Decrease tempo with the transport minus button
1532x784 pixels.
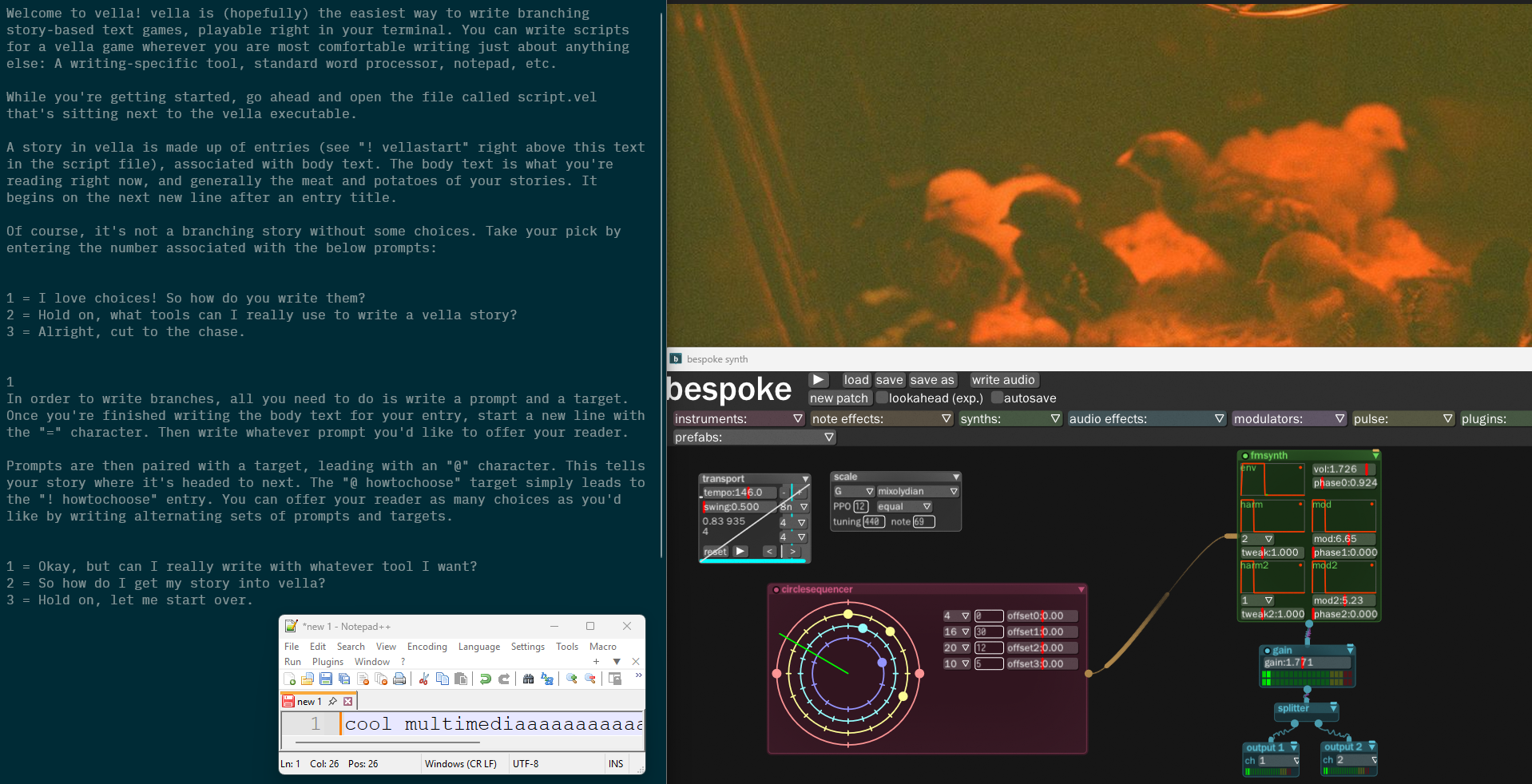click(x=784, y=493)
